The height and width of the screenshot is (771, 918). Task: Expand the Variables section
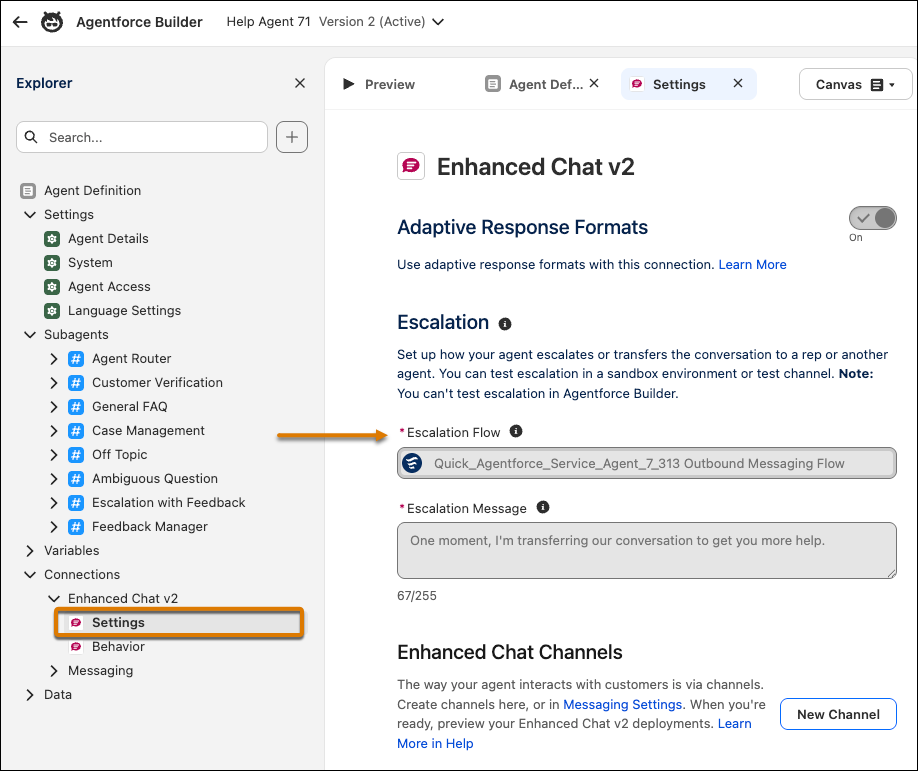pos(30,551)
